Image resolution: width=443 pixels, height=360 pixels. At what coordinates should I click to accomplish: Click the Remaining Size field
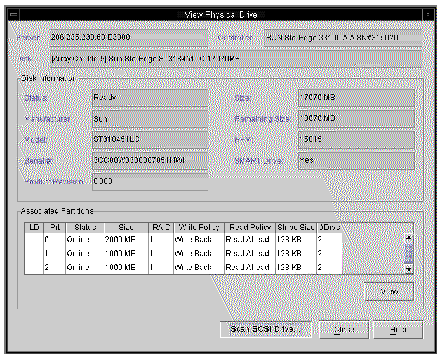pyautogui.click(x=356, y=119)
